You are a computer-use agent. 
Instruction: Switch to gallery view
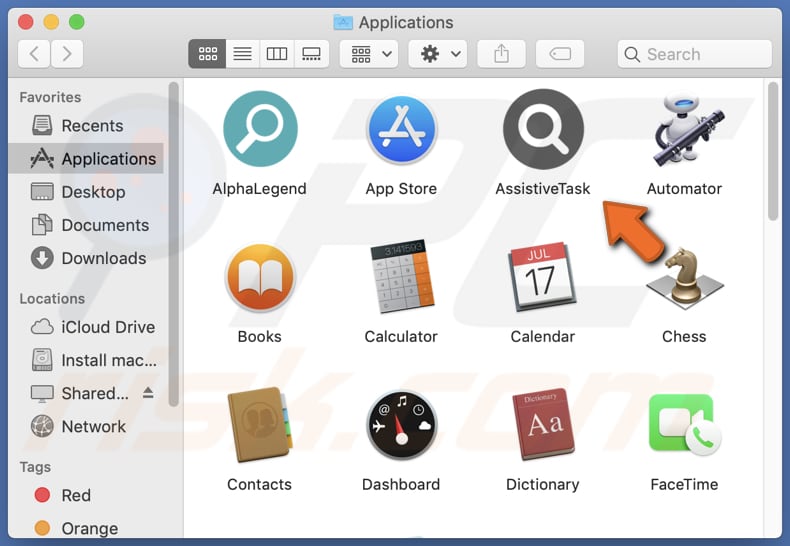pyautogui.click(x=311, y=54)
